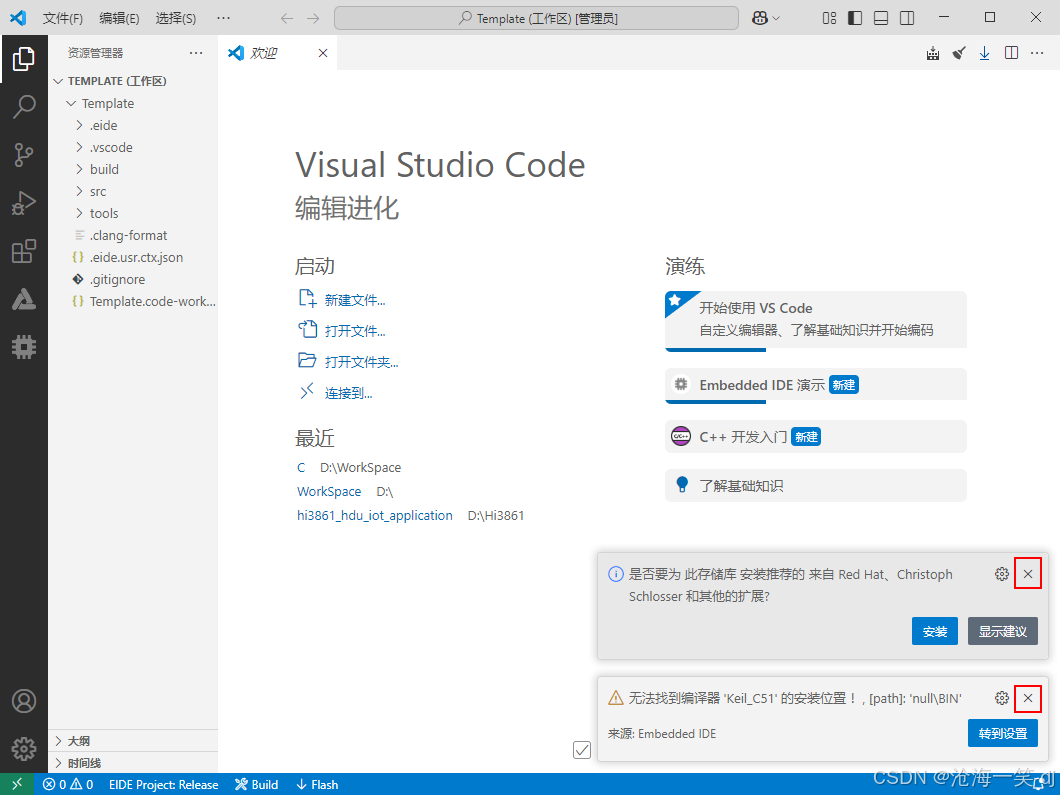Click Flash in the status bar
Viewport: 1060px width, 795px height.
pyautogui.click(x=316, y=784)
